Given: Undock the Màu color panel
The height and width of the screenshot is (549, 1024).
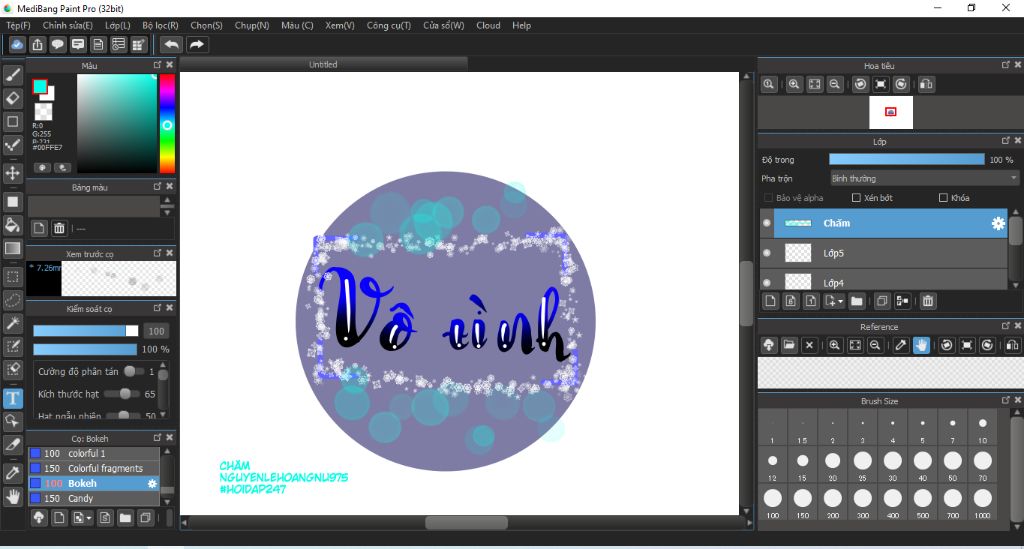Looking at the screenshot, I should 157,65.
